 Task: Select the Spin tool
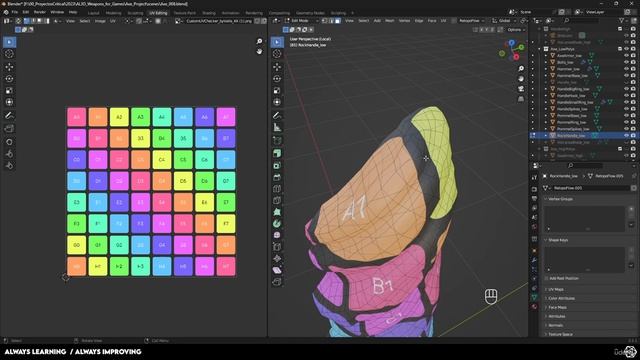(x=277, y=224)
